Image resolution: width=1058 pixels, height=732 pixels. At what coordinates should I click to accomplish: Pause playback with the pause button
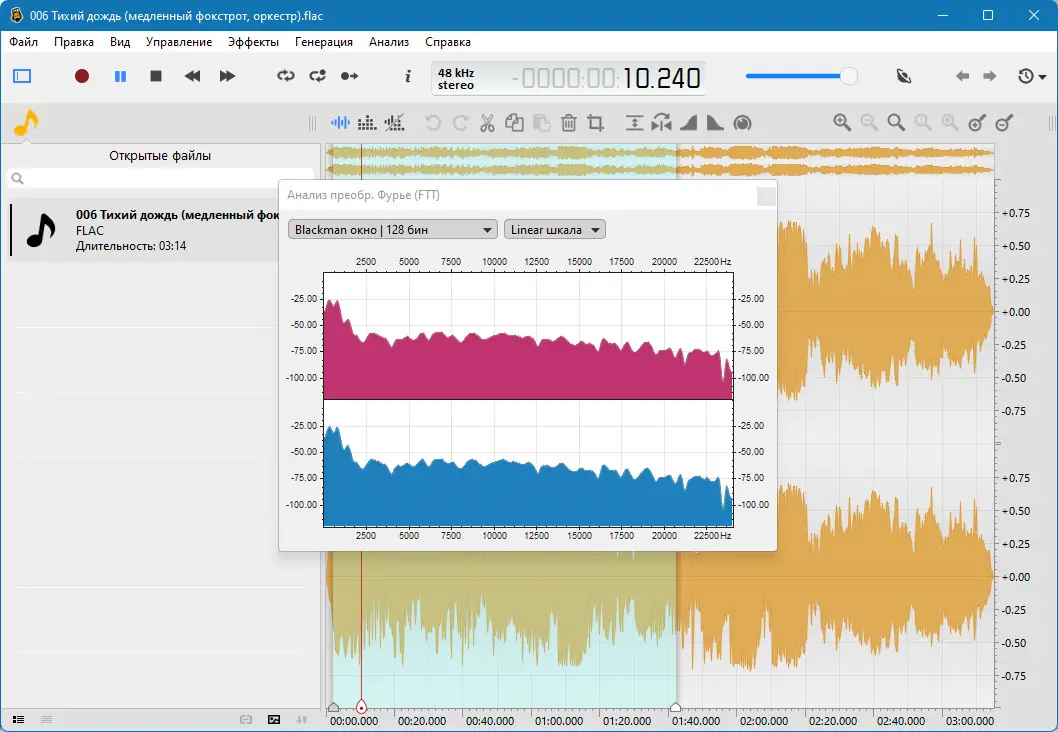pyautogui.click(x=120, y=76)
